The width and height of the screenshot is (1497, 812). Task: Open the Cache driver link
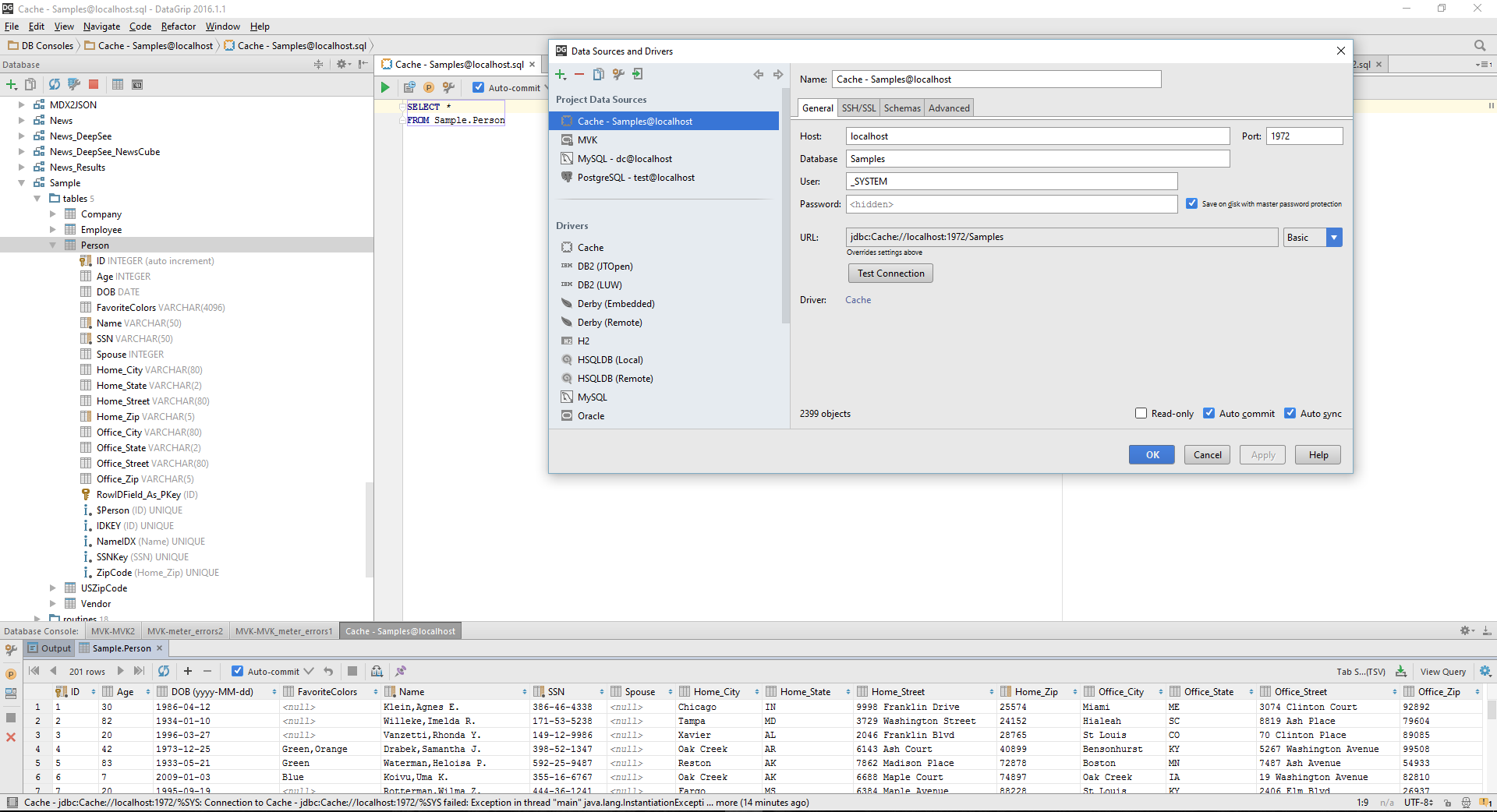tap(858, 299)
